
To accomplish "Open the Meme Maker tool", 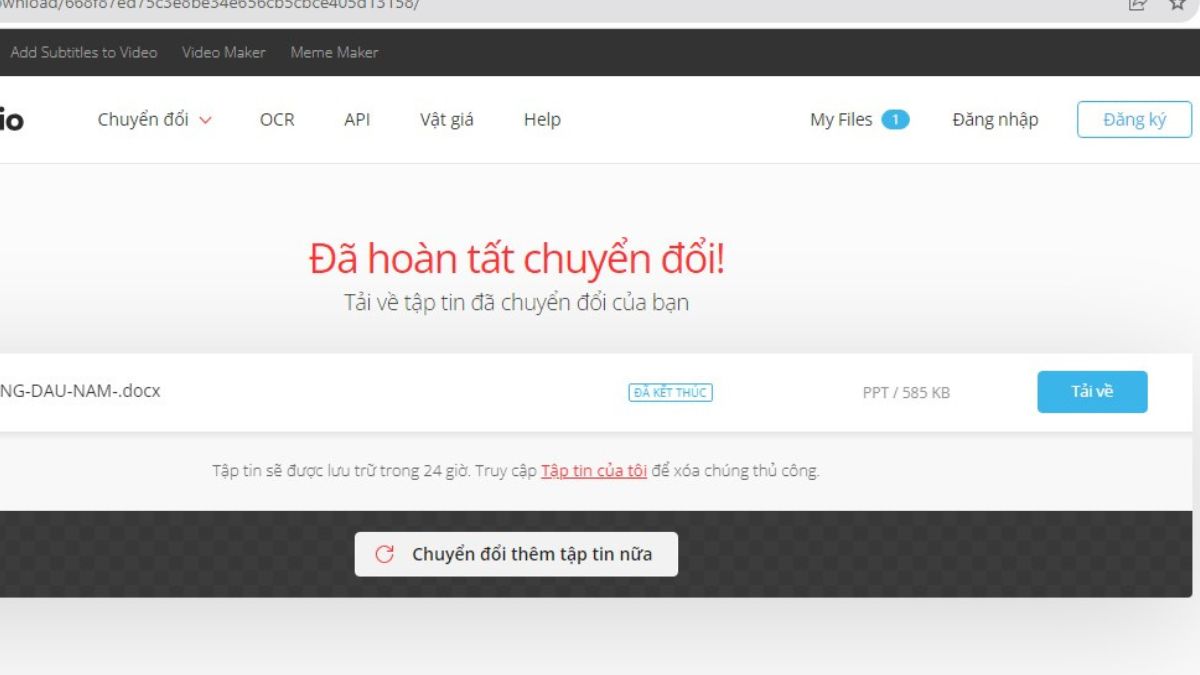I will [x=334, y=52].
